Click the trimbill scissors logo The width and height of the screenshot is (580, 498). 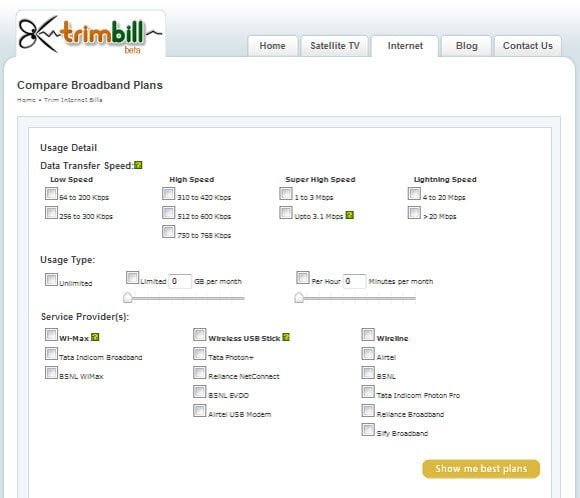pos(91,34)
